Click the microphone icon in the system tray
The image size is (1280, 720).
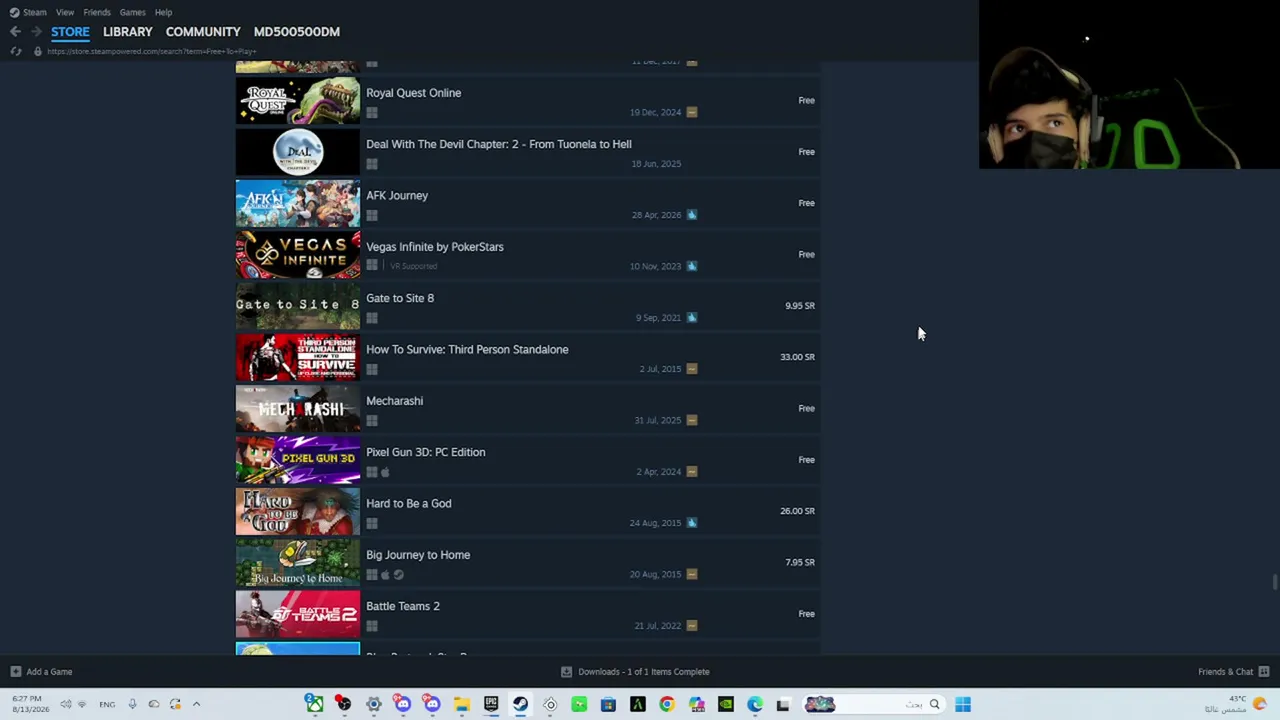(x=131, y=705)
